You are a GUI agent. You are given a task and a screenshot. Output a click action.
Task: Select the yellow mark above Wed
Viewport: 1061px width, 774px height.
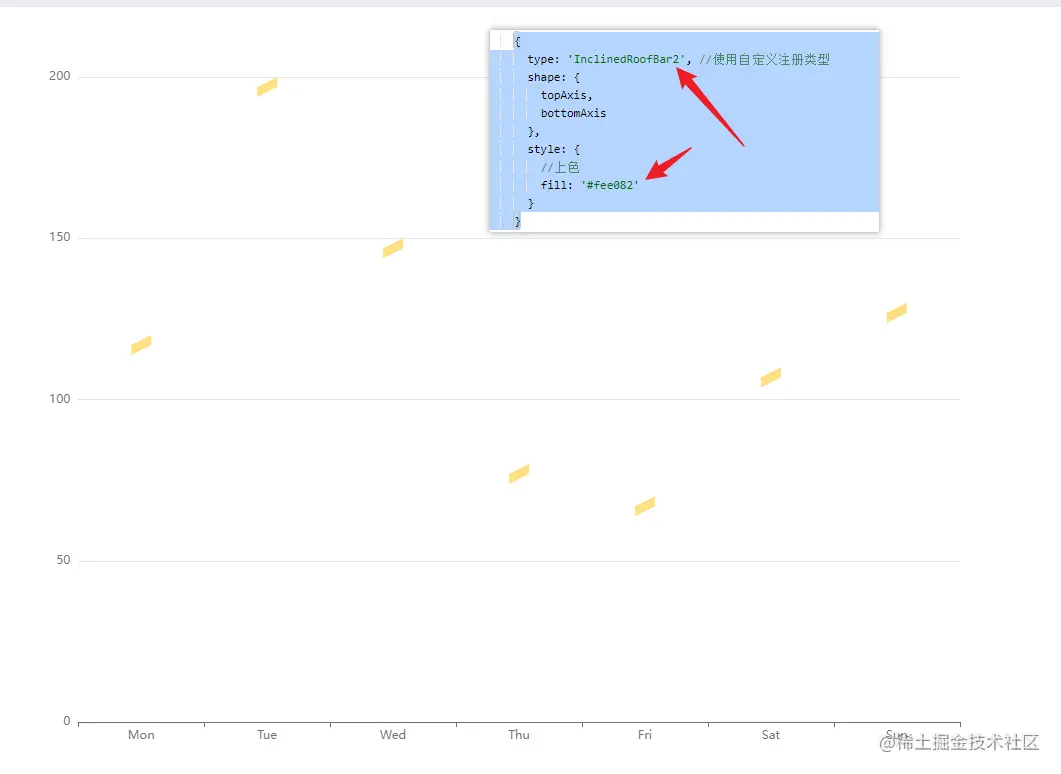point(391,249)
